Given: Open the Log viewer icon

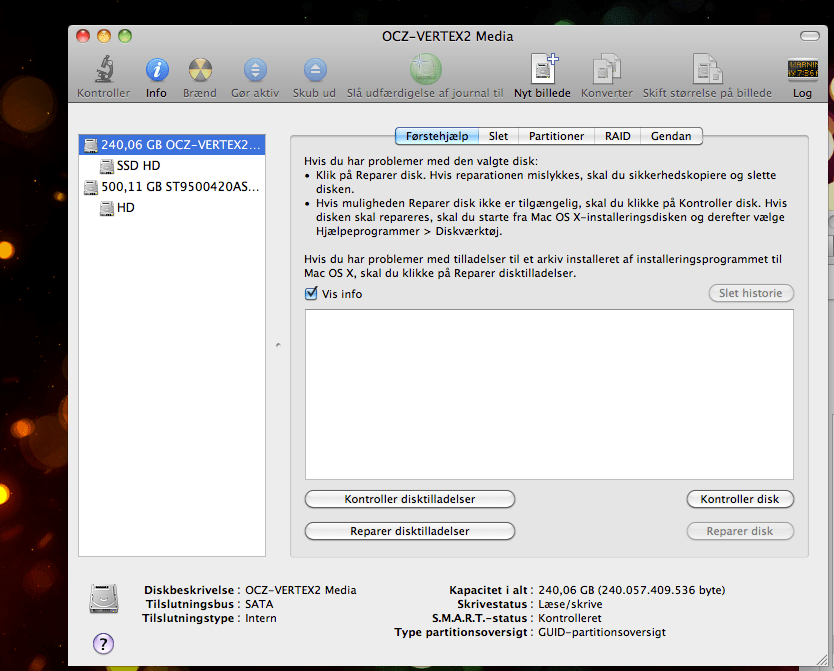Looking at the screenshot, I should point(802,71).
